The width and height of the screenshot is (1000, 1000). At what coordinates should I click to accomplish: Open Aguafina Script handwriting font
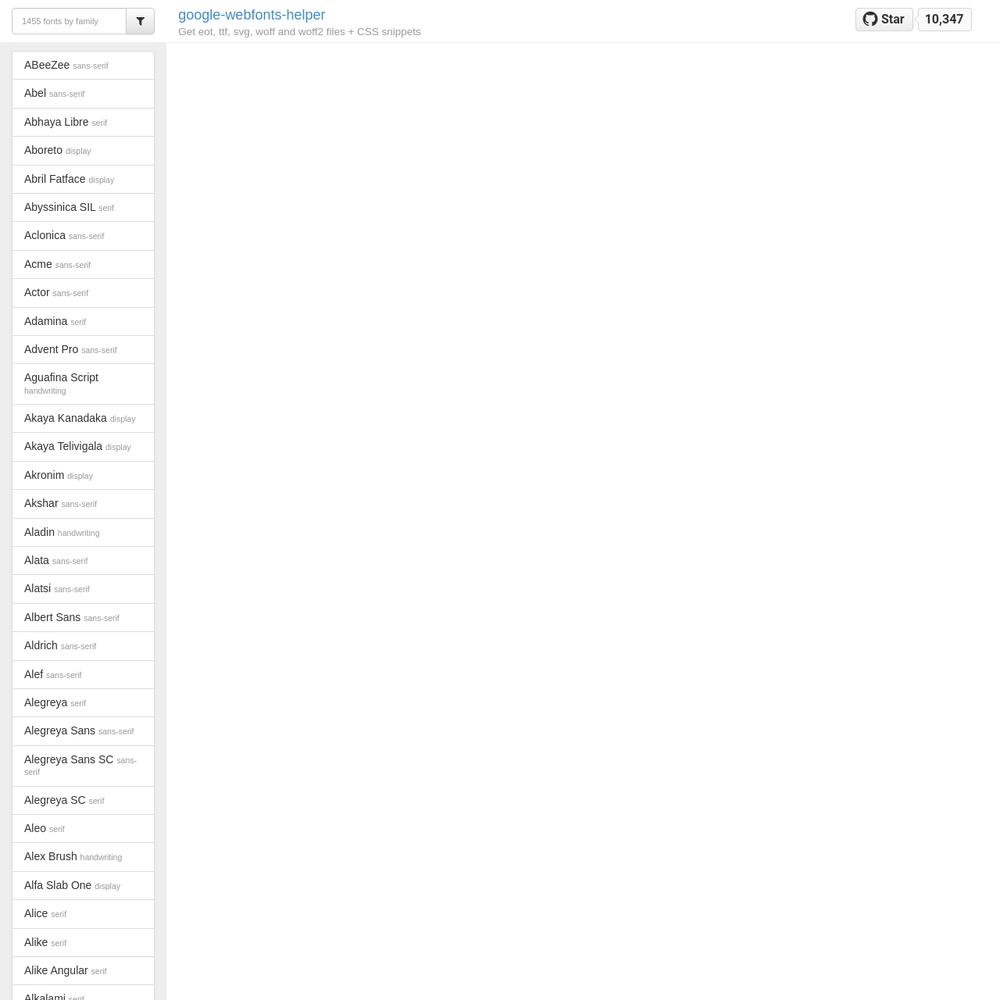(x=83, y=384)
